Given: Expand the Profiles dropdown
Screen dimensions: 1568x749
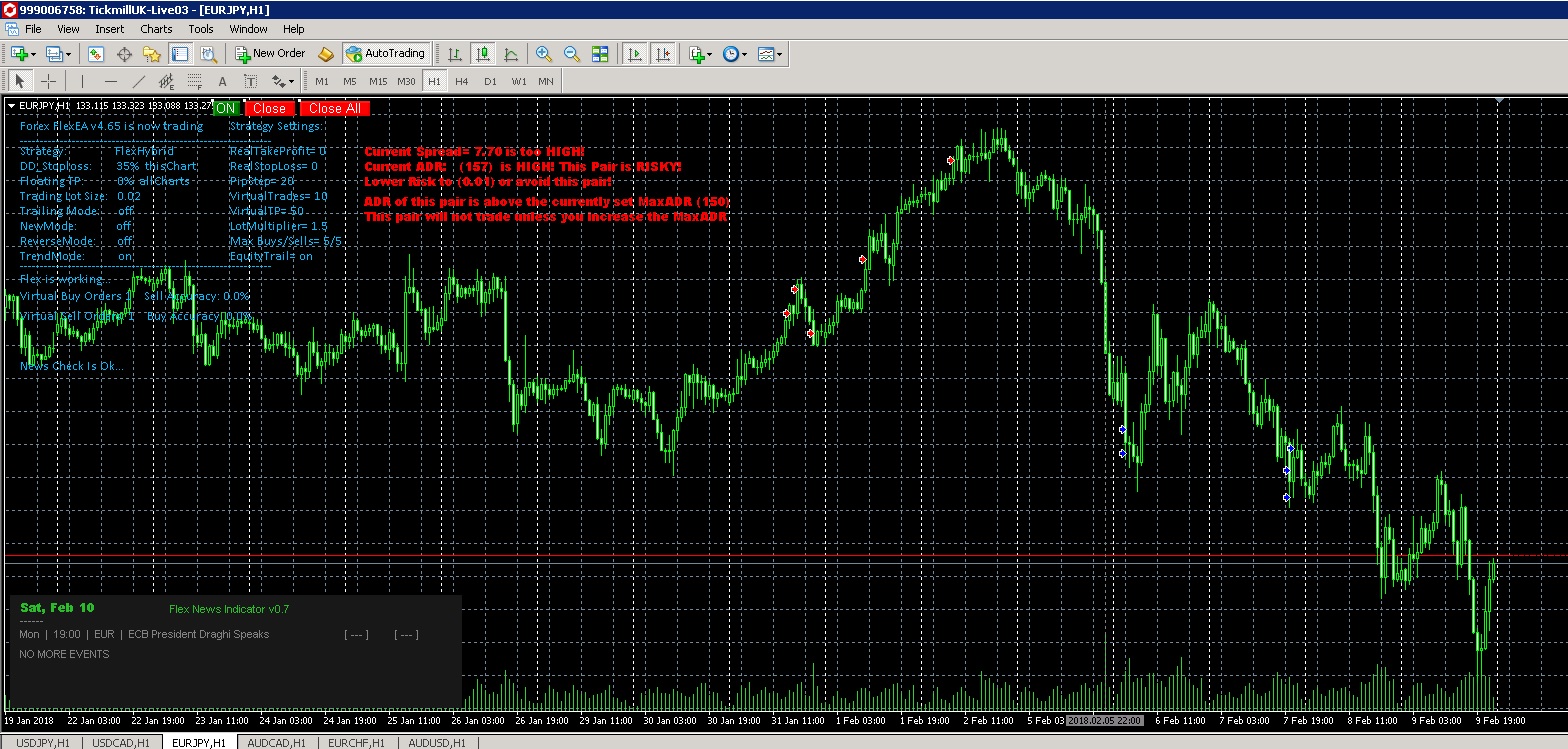Looking at the screenshot, I should pyautogui.click(x=67, y=54).
